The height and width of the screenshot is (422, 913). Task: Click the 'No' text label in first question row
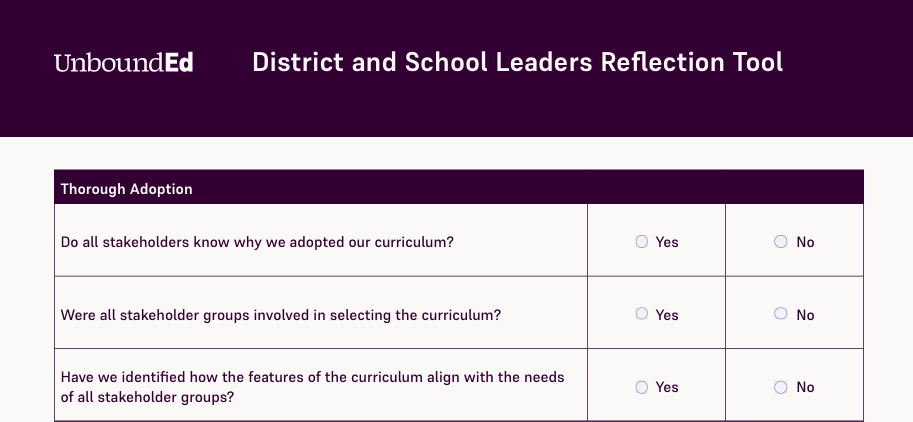click(x=805, y=242)
